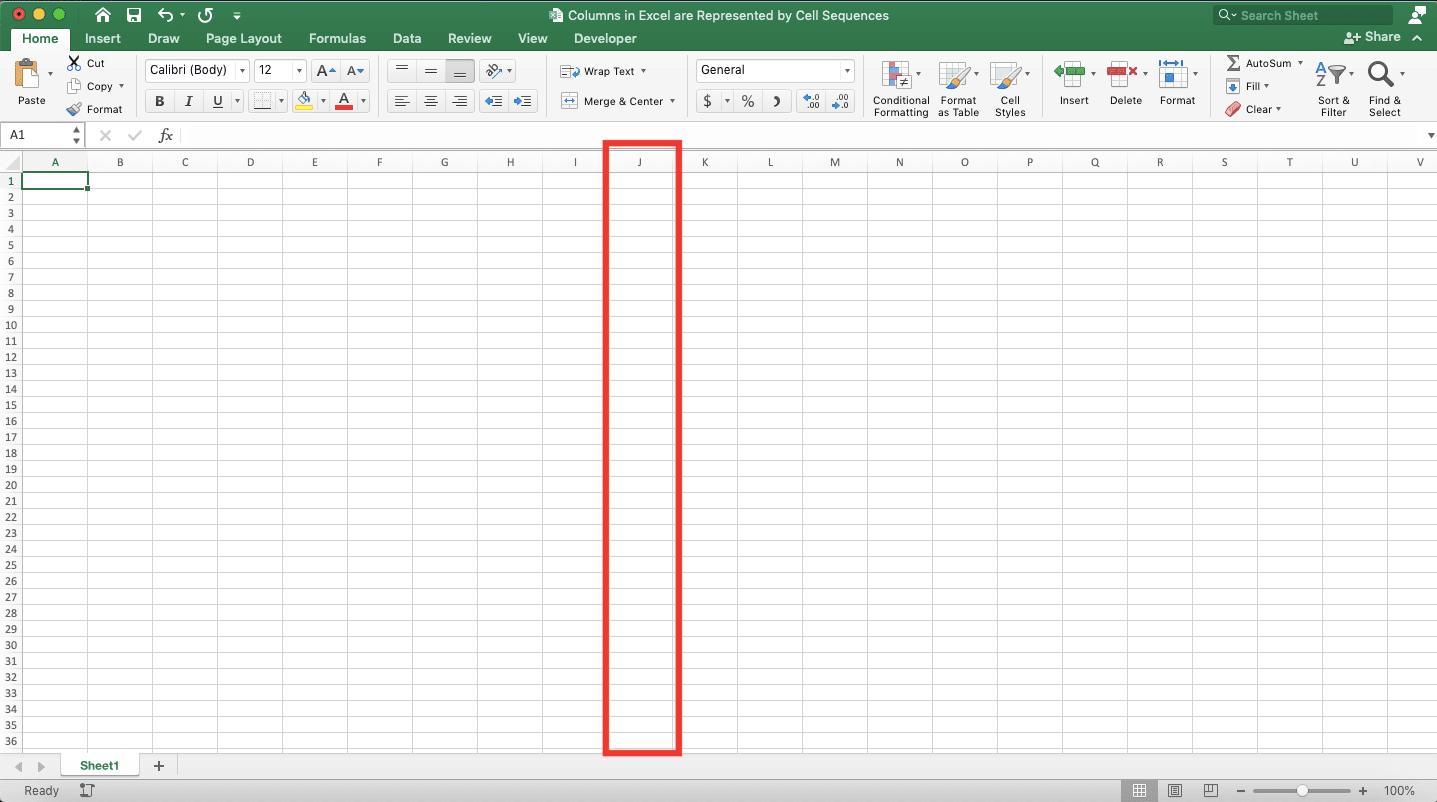Toggle Underline formatting
The height and width of the screenshot is (802, 1437).
coord(217,101)
